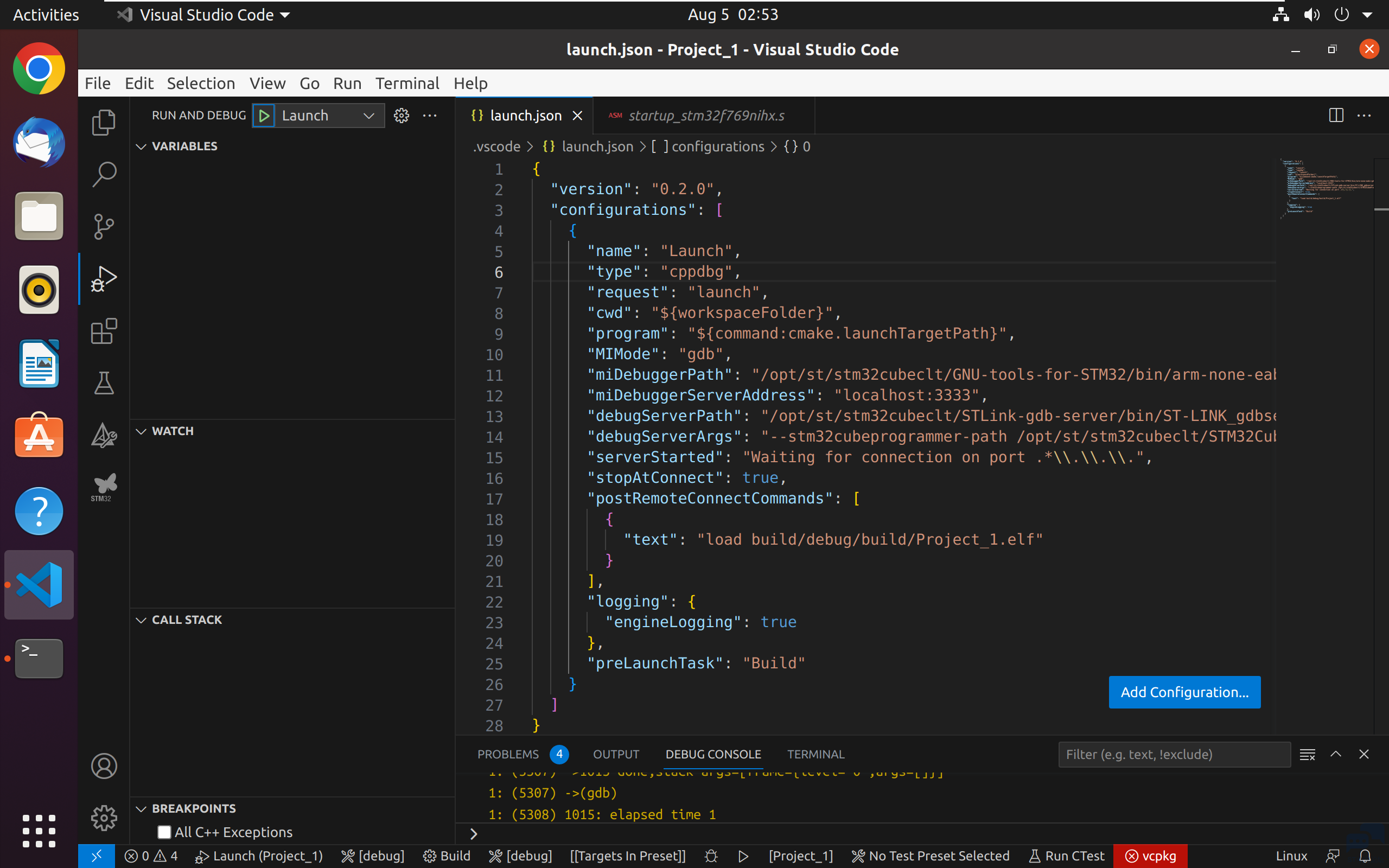The width and height of the screenshot is (1389, 868).
Task: Open Files manager from the dock
Action: [x=39, y=216]
